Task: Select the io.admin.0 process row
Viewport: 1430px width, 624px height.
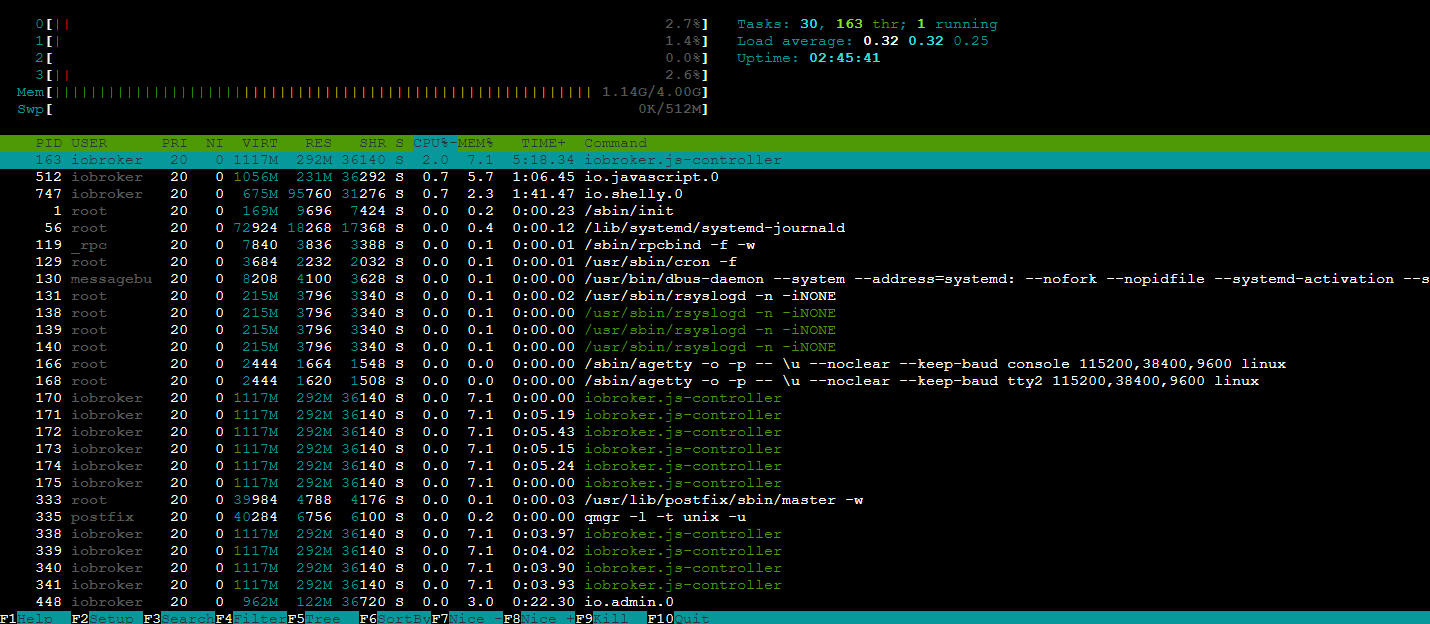Action: pyautogui.click(x=715, y=602)
